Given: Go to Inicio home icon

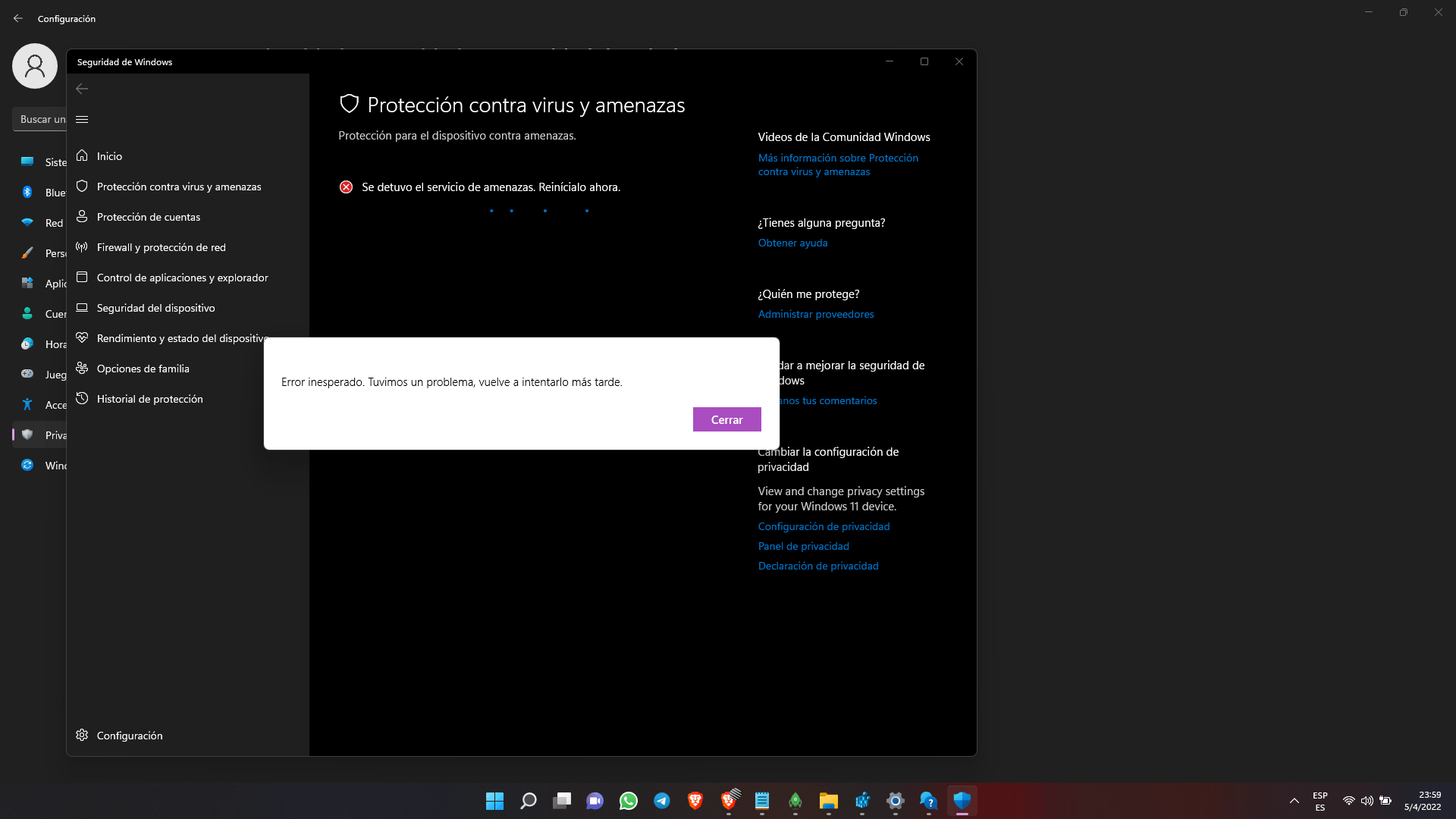Looking at the screenshot, I should coord(82,155).
